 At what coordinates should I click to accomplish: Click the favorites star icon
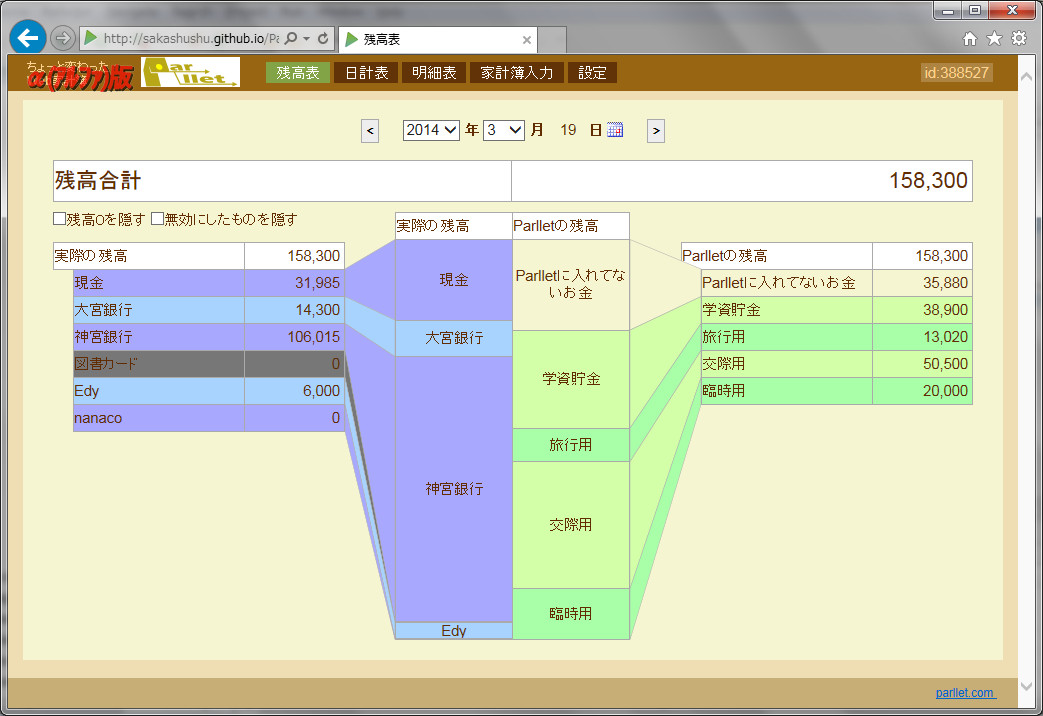pyautogui.click(x=993, y=38)
